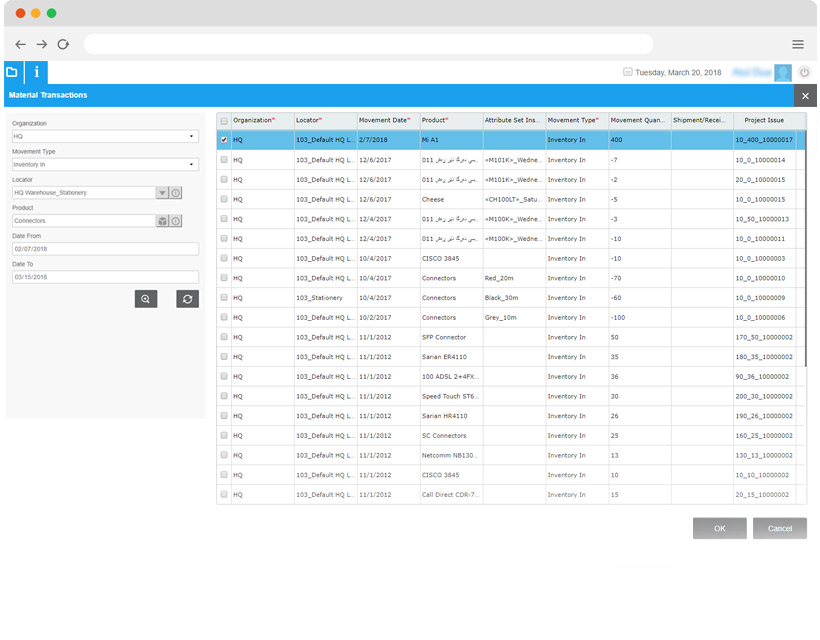The image size is (820, 640).
Task: Click the search magnifier button below Date To
Action: [x=146, y=298]
